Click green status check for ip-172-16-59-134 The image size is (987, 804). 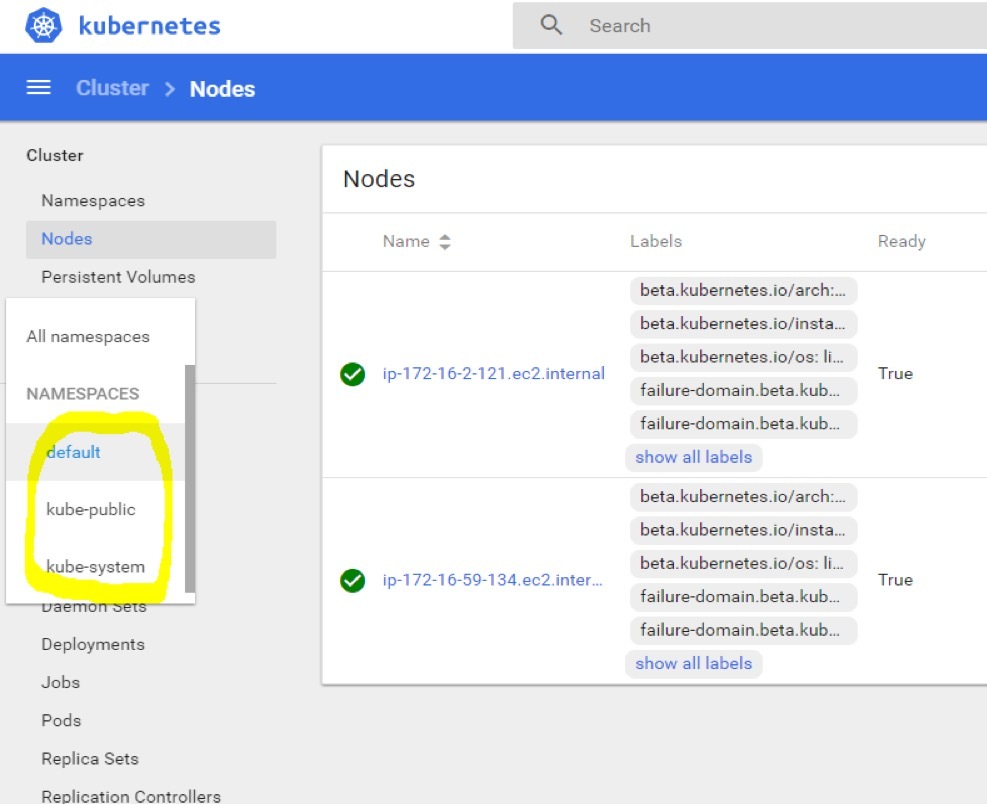[x=352, y=580]
